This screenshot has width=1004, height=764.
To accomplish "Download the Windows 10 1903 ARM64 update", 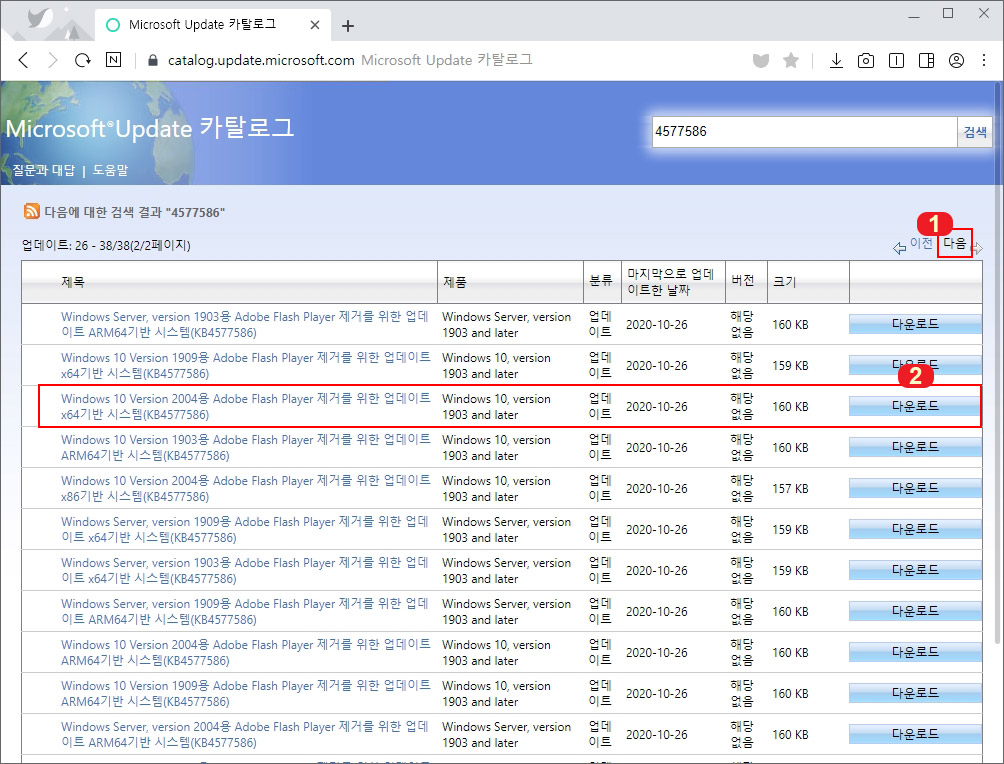I will tap(915, 447).
